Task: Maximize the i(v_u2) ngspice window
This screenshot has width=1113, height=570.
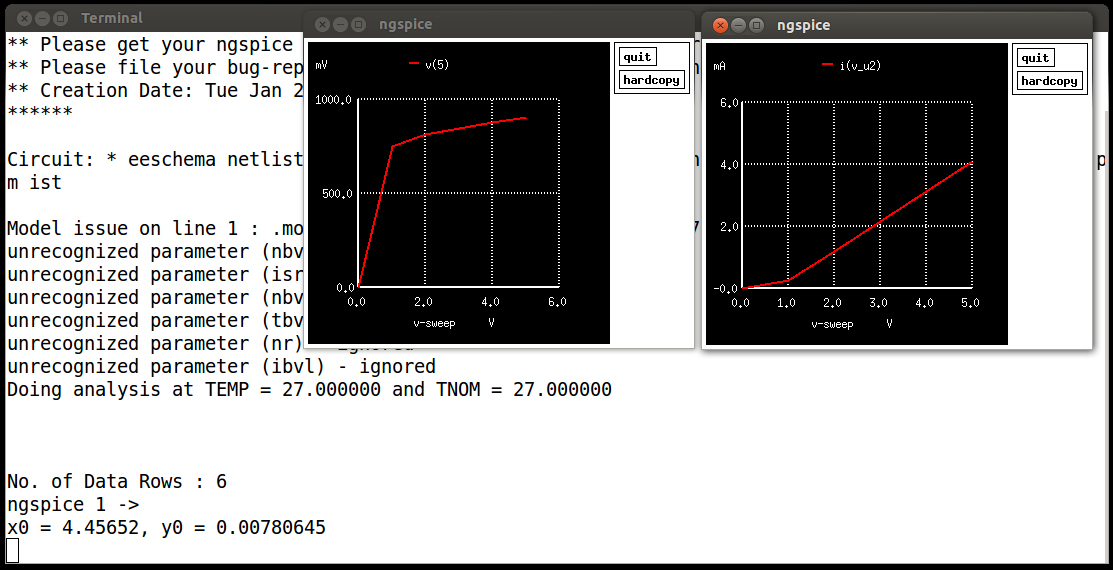Action: coord(757,25)
